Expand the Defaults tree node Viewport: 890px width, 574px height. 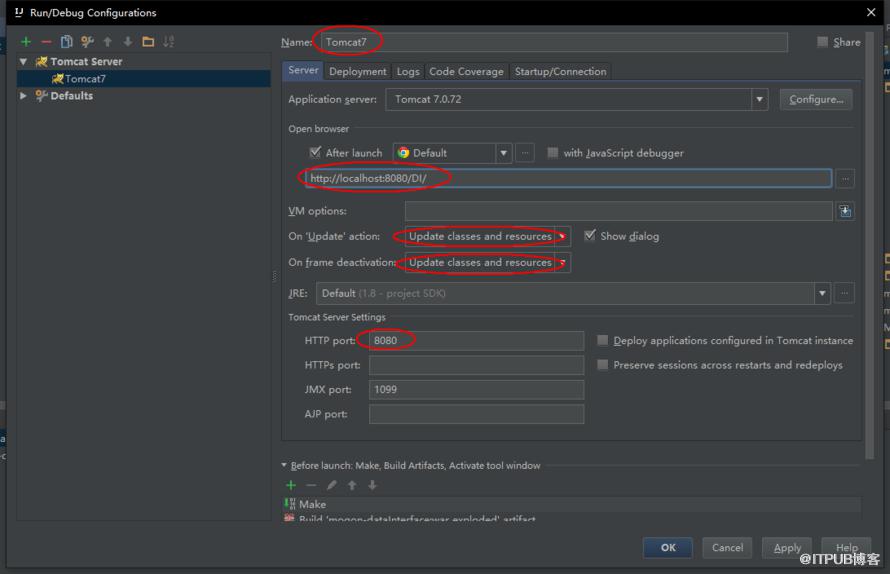[x=23, y=95]
